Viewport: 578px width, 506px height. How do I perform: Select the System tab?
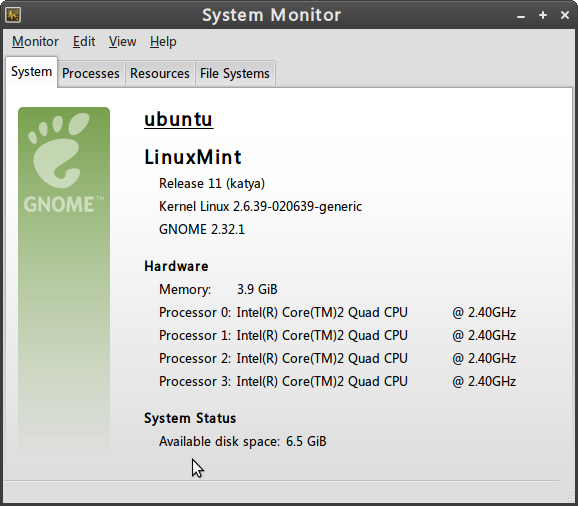pyautogui.click(x=31, y=72)
